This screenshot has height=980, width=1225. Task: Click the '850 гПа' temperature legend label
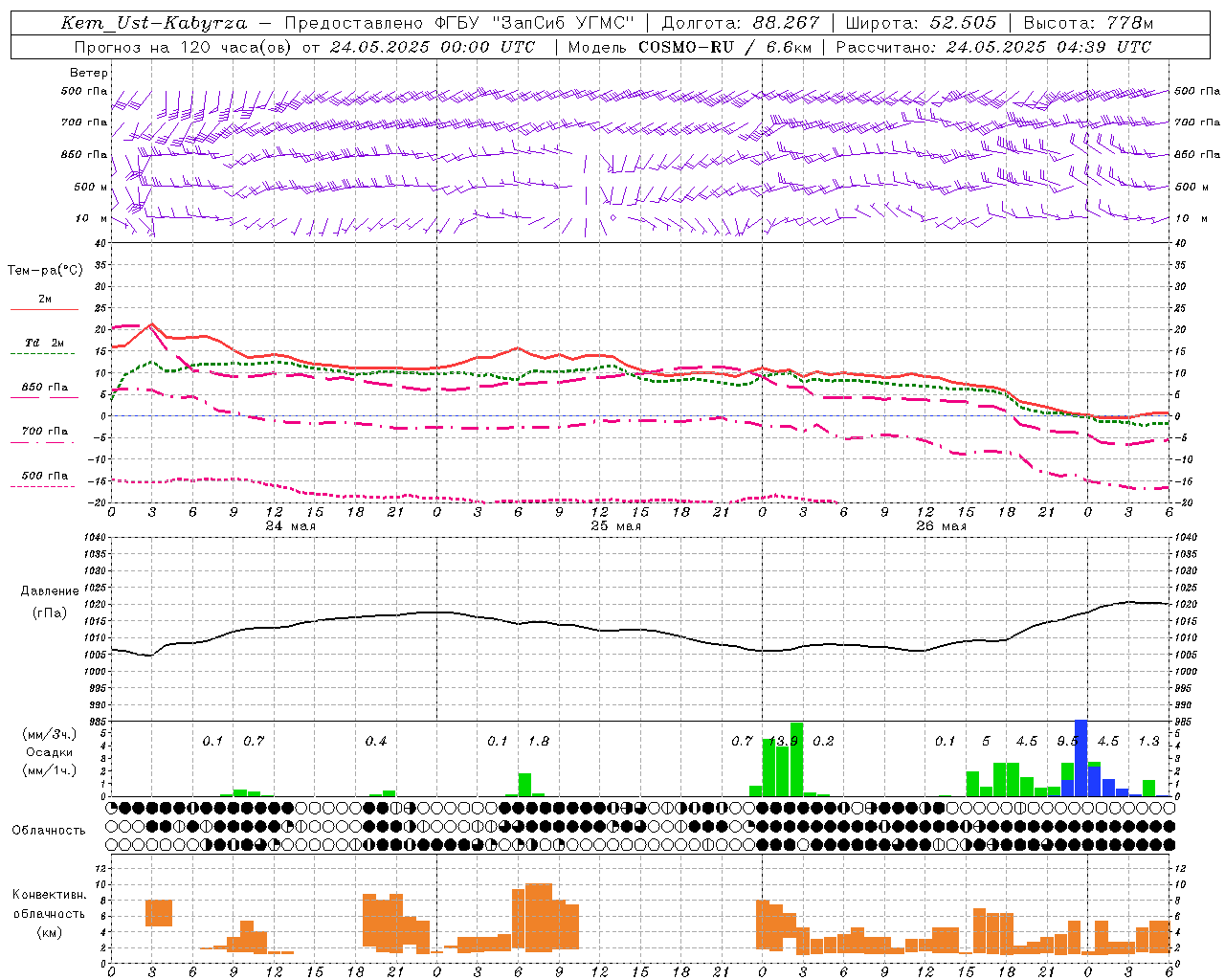pos(45,388)
